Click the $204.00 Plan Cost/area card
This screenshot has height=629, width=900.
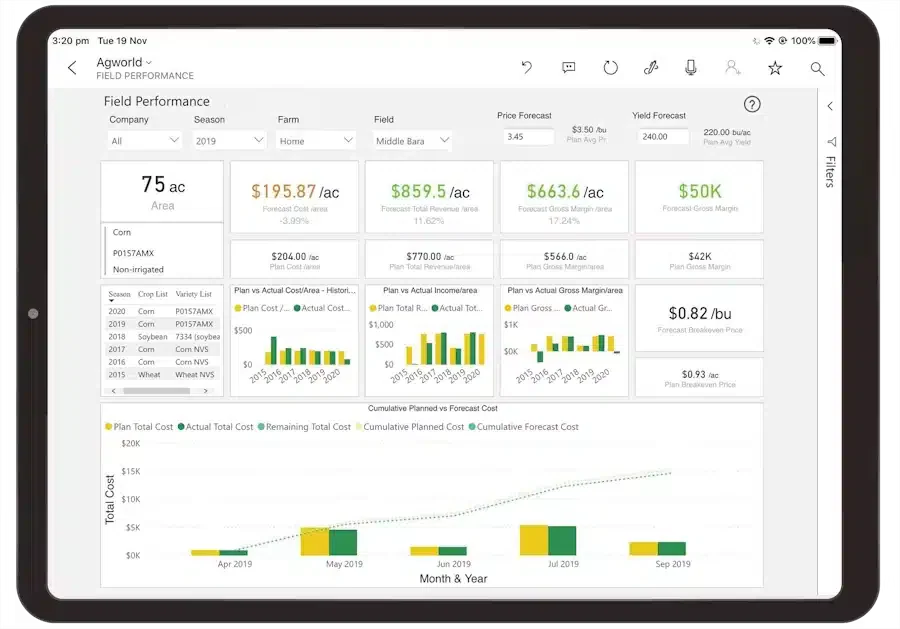click(x=294, y=260)
